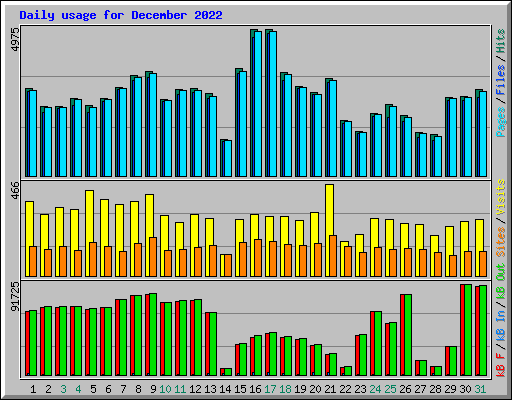Select the tallest yellow visits bar, day 21
The height and width of the screenshot is (400, 512).
pos(329,230)
